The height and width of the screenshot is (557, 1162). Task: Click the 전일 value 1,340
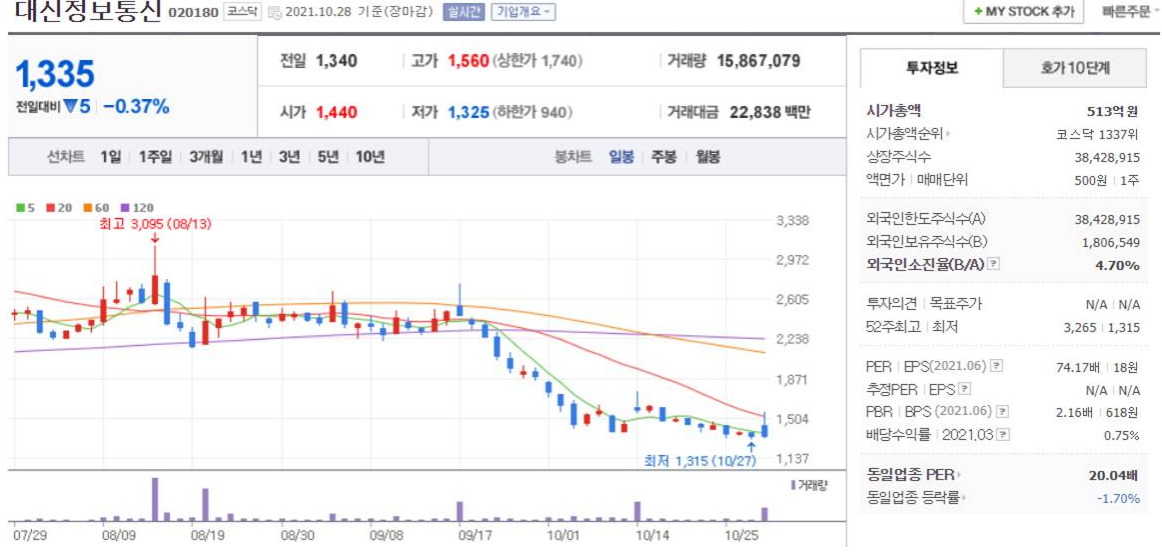[336, 61]
